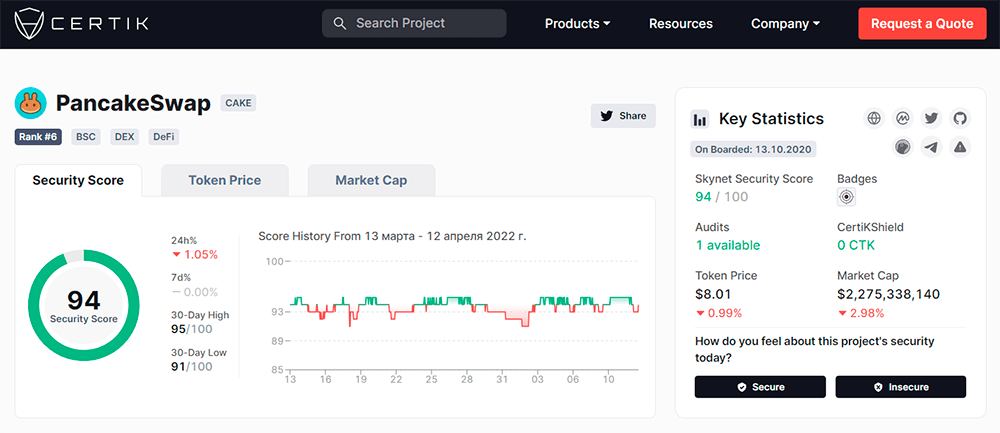
Task: Click the 94 / 100 Skynet Security Score value
Action: 721,196
